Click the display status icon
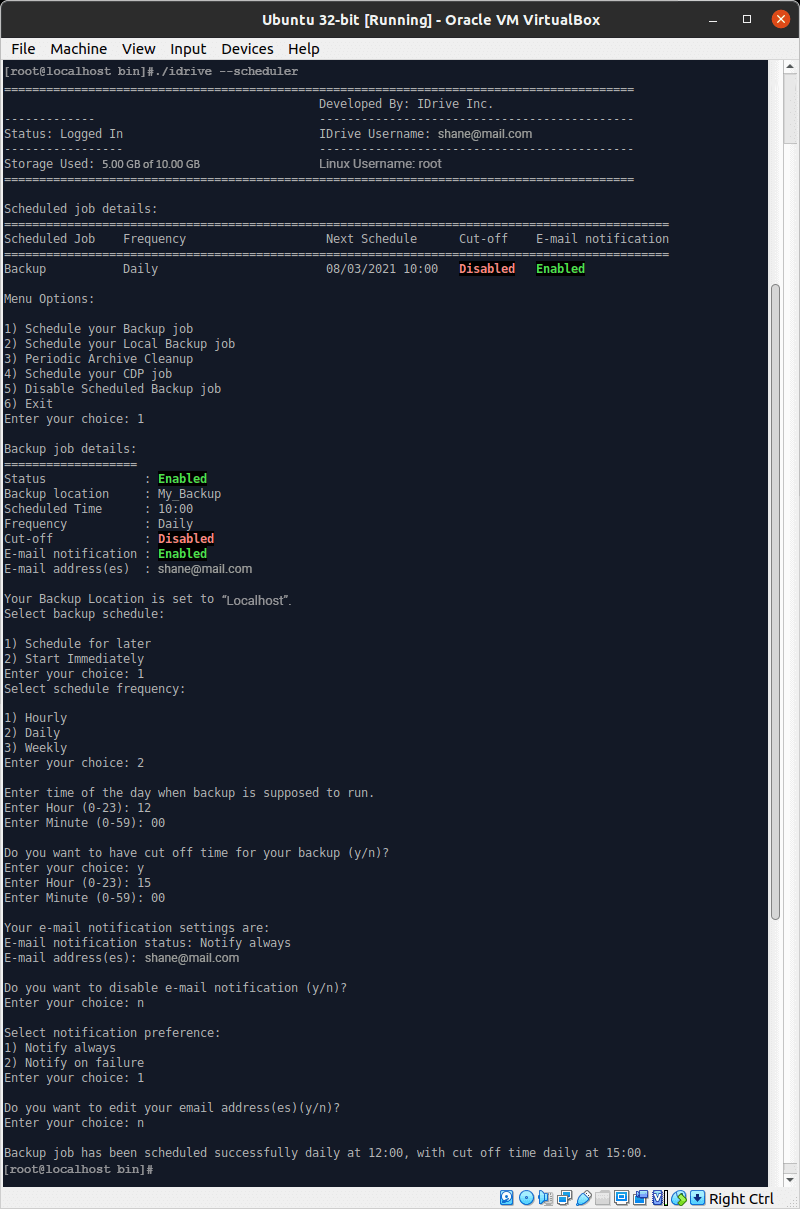 [x=621, y=1198]
